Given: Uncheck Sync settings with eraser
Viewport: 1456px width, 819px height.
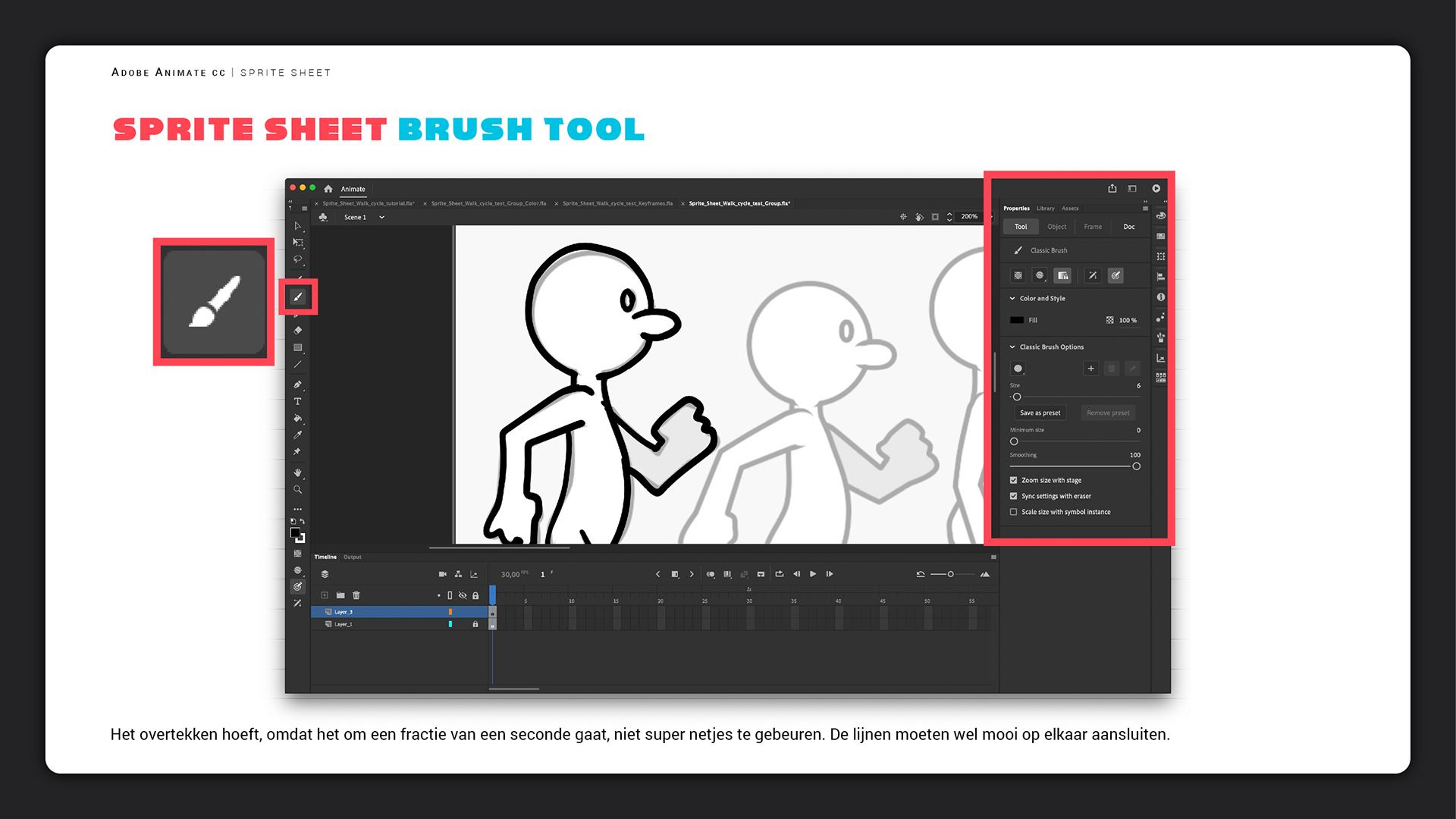Looking at the screenshot, I should 1013,496.
